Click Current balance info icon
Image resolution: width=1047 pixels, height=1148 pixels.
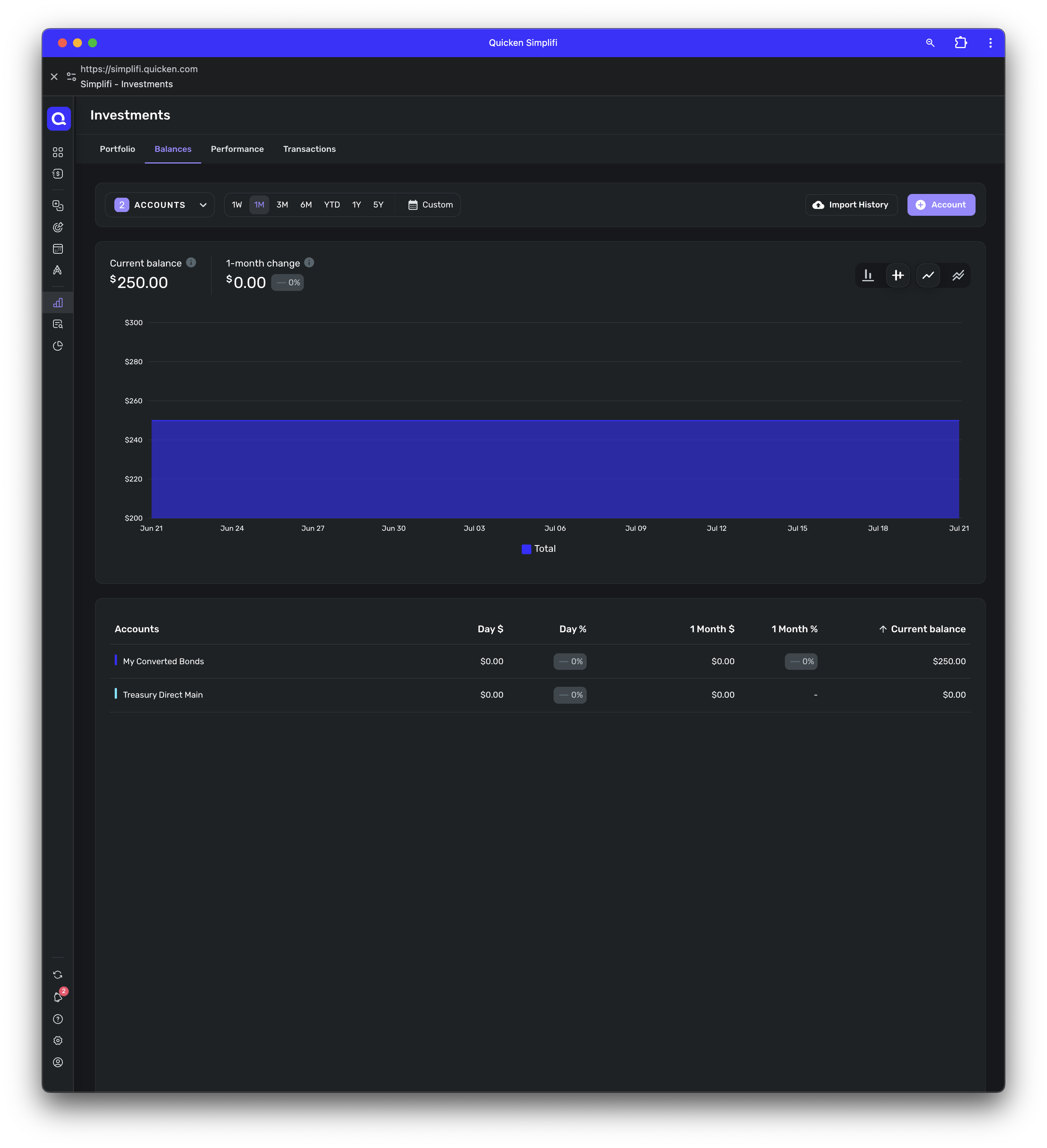coord(191,262)
